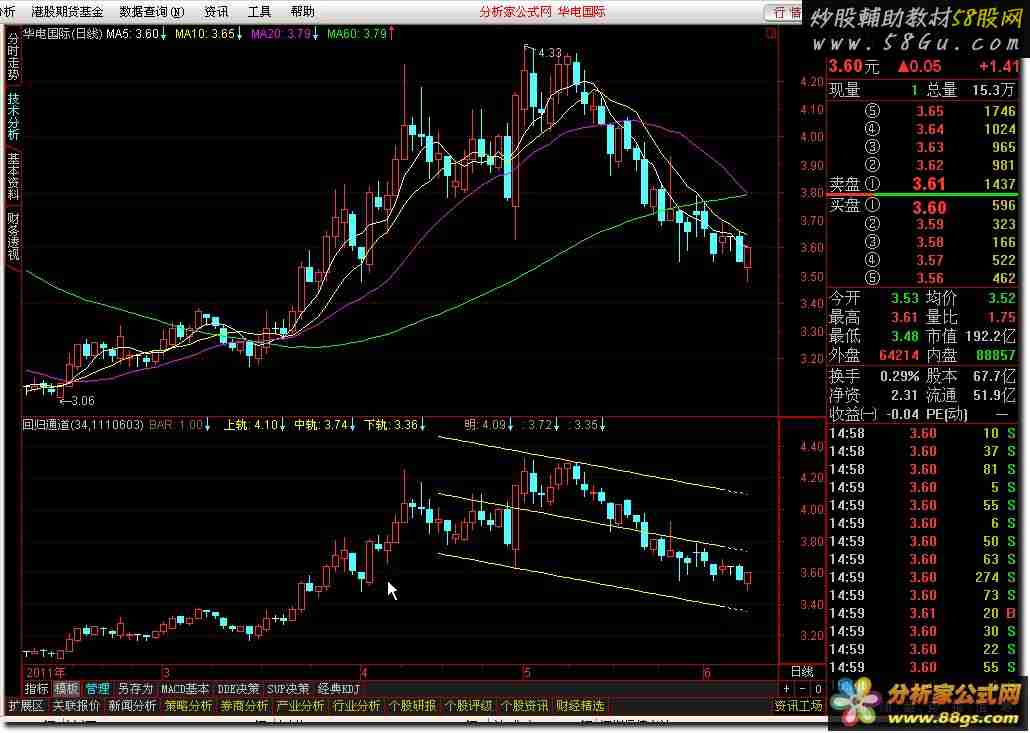Click the red arrow after MA60 value
This screenshot has height=733, width=1030.
coord(391,33)
